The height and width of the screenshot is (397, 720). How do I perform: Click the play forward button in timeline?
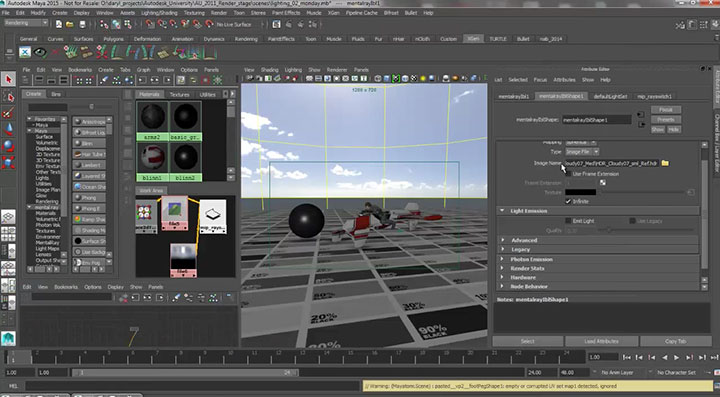[676, 357]
